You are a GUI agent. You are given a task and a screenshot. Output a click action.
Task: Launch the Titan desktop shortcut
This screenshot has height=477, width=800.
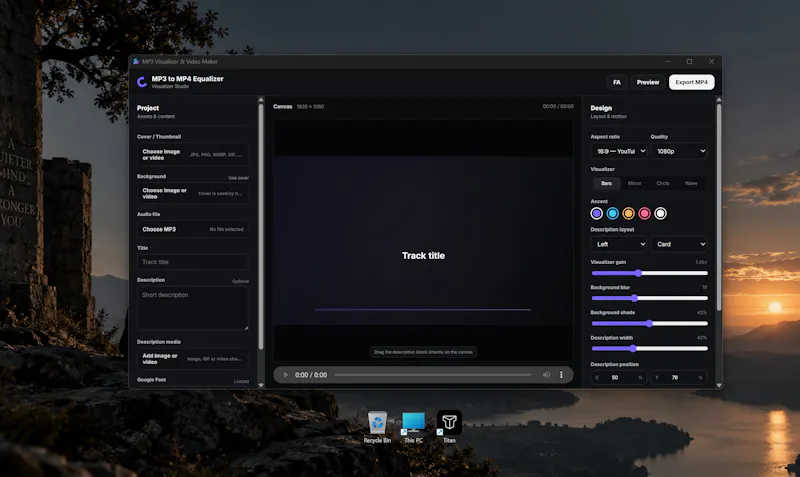coord(449,427)
